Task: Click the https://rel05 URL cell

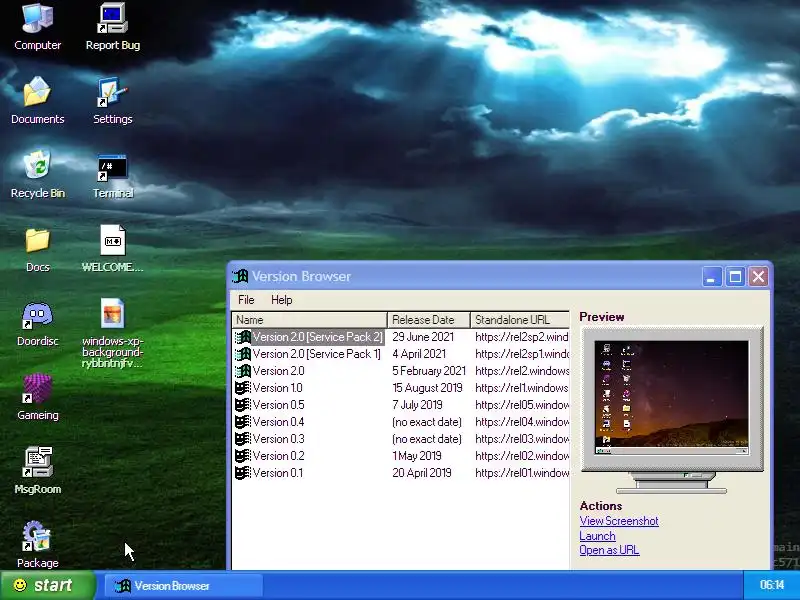Action: [521, 405]
